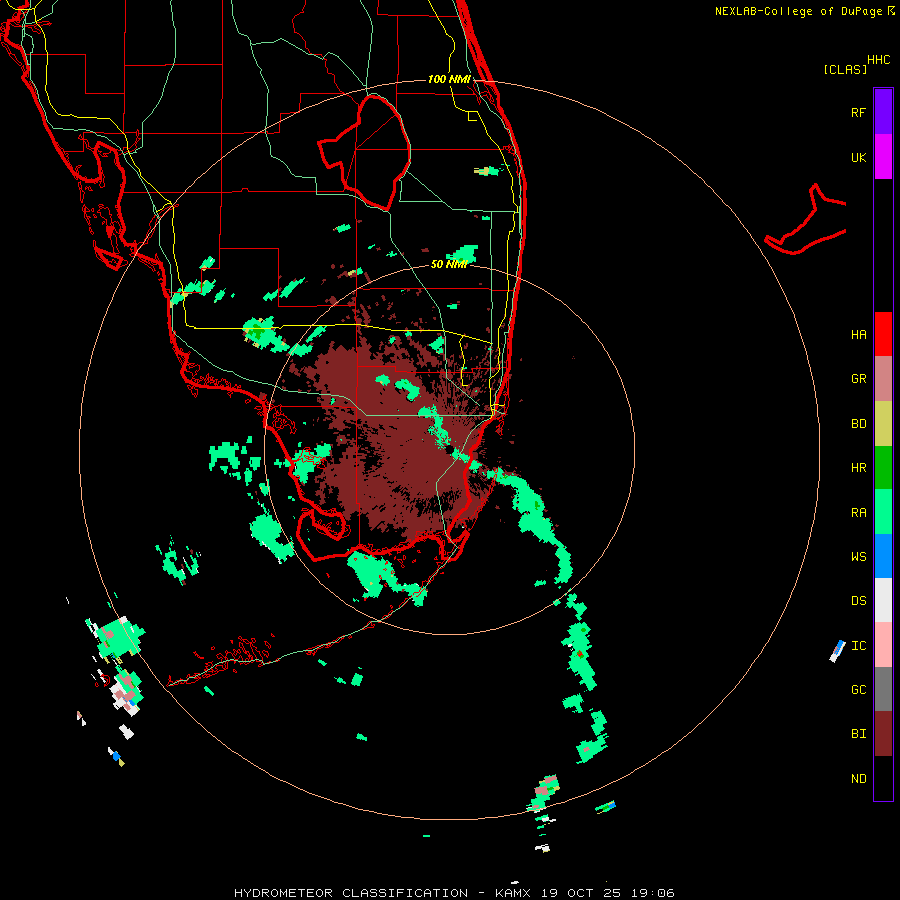Click the RF legend label
Viewport: 900px width, 900px height.
coord(858,113)
